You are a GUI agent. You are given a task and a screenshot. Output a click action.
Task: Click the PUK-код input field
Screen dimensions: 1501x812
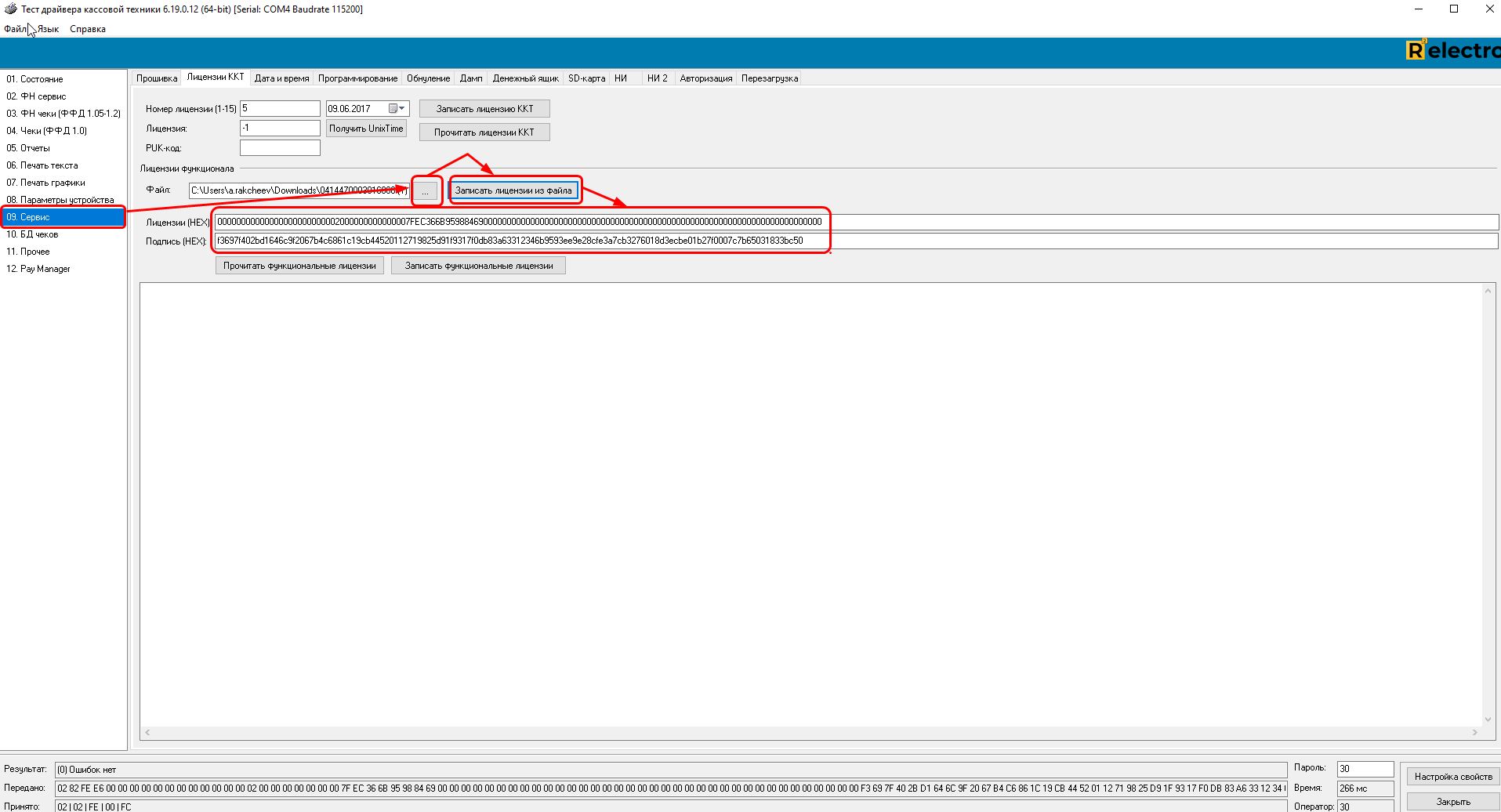tap(280, 148)
